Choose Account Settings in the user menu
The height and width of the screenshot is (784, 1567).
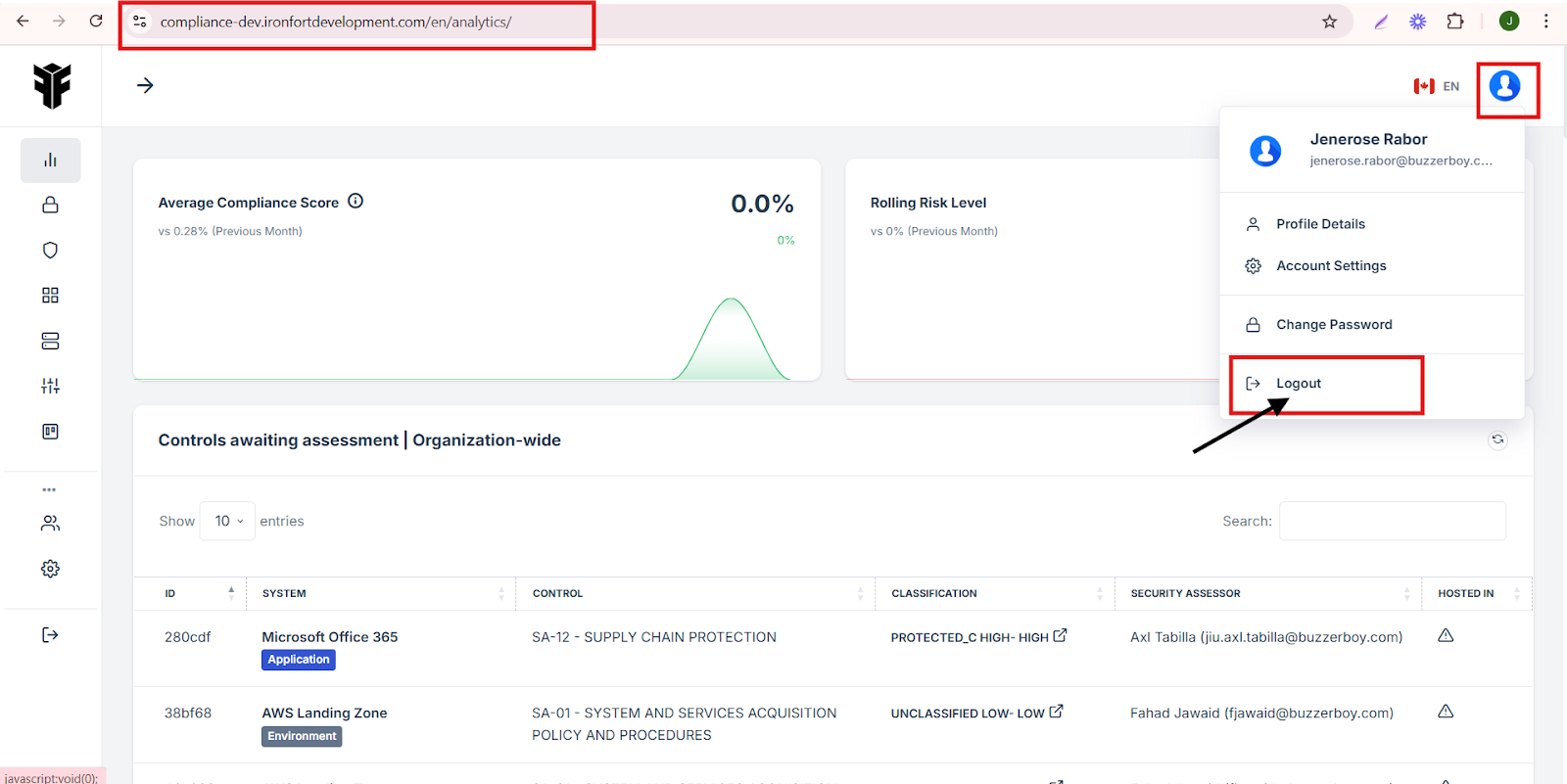coord(1330,266)
